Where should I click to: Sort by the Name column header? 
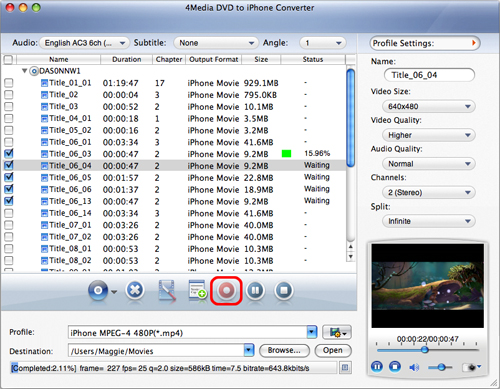tap(59, 59)
